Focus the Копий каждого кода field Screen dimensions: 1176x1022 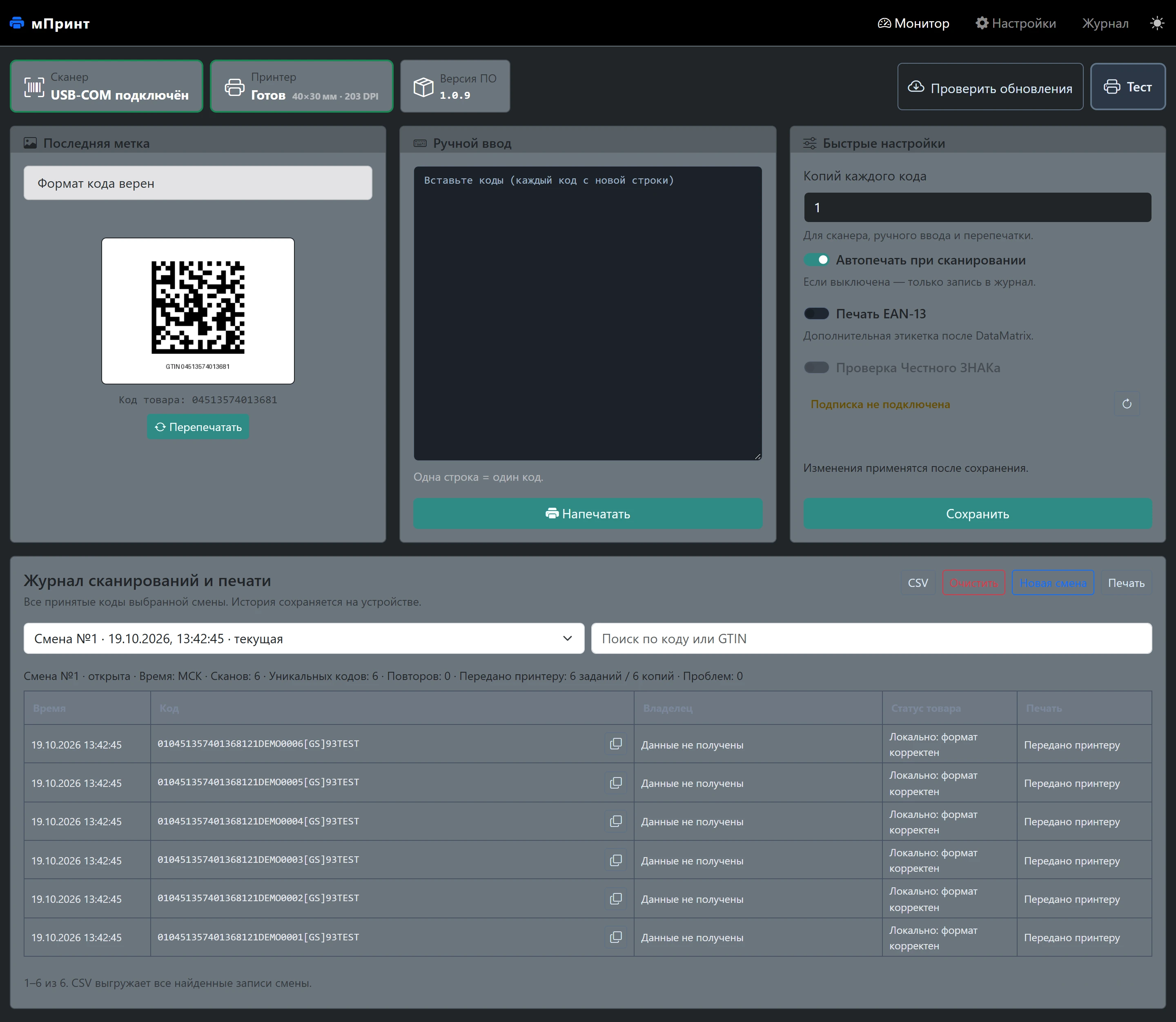(x=978, y=207)
